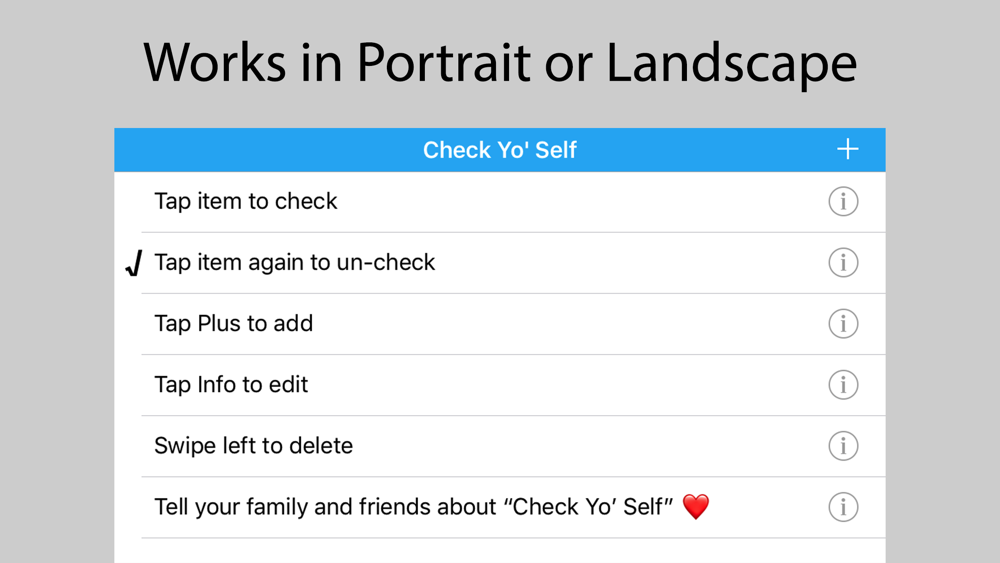Uncheck the checkmark beside 'Tap item again'
1000x563 pixels.
pyautogui.click(x=134, y=263)
